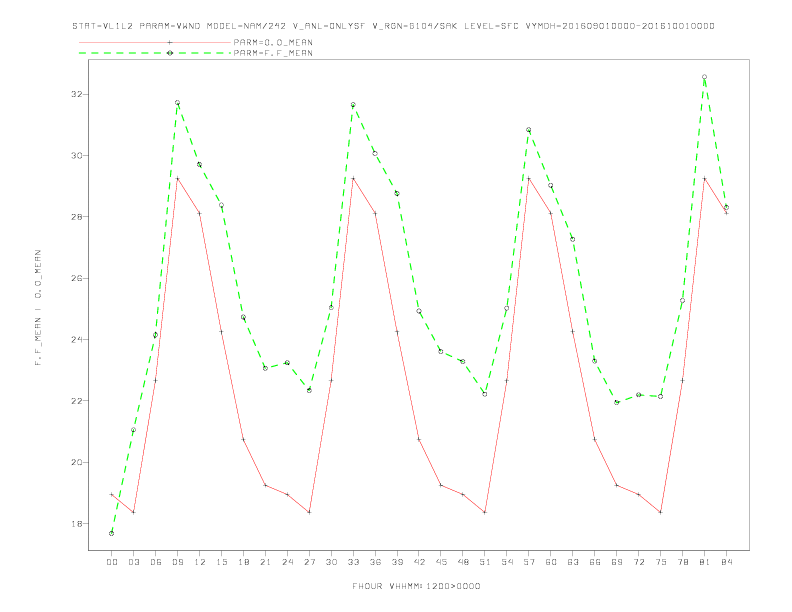This screenshot has width=792, height=612.
Task: Click y-axis tick label 22
Action: (x=76, y=400)
